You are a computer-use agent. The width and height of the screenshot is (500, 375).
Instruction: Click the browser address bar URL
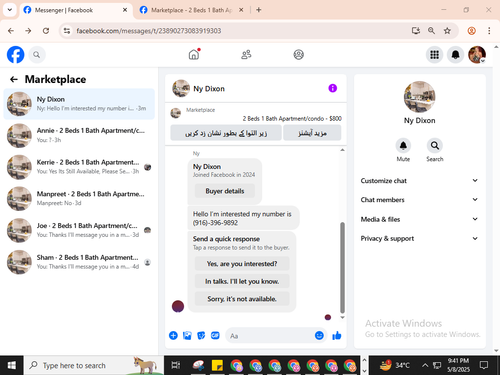(x=149, y=31)
